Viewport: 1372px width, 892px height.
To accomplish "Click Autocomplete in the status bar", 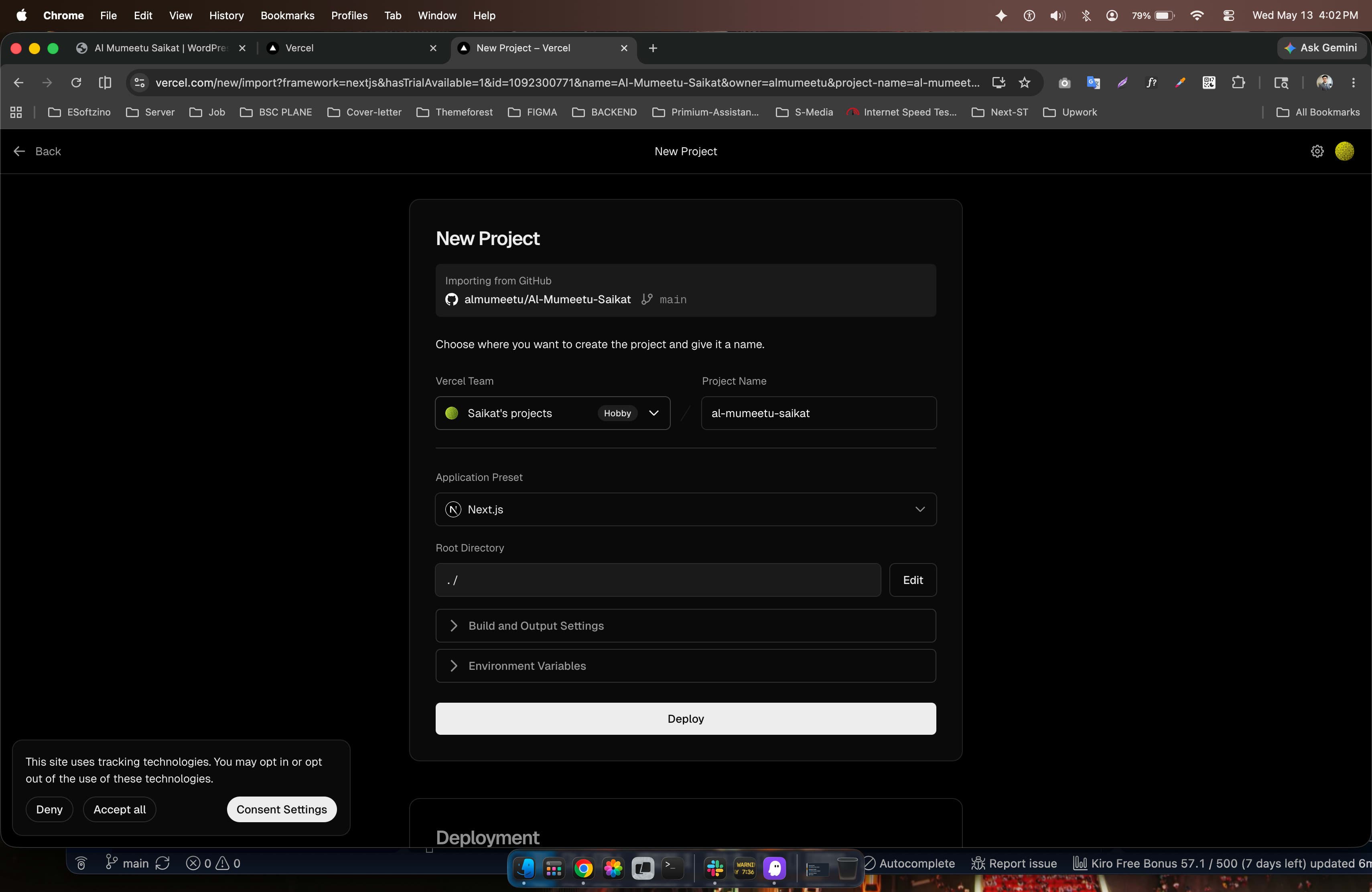I will (x=910, y=863).
